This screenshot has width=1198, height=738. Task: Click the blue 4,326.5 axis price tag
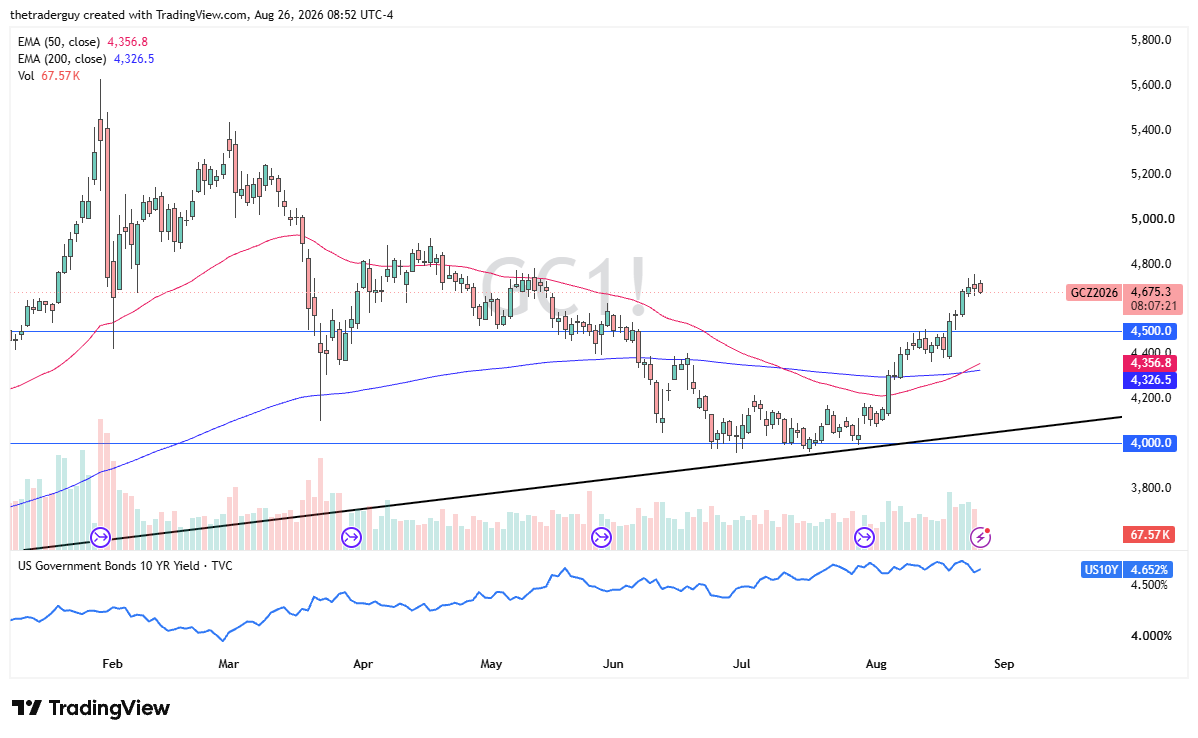[1150, 380]
